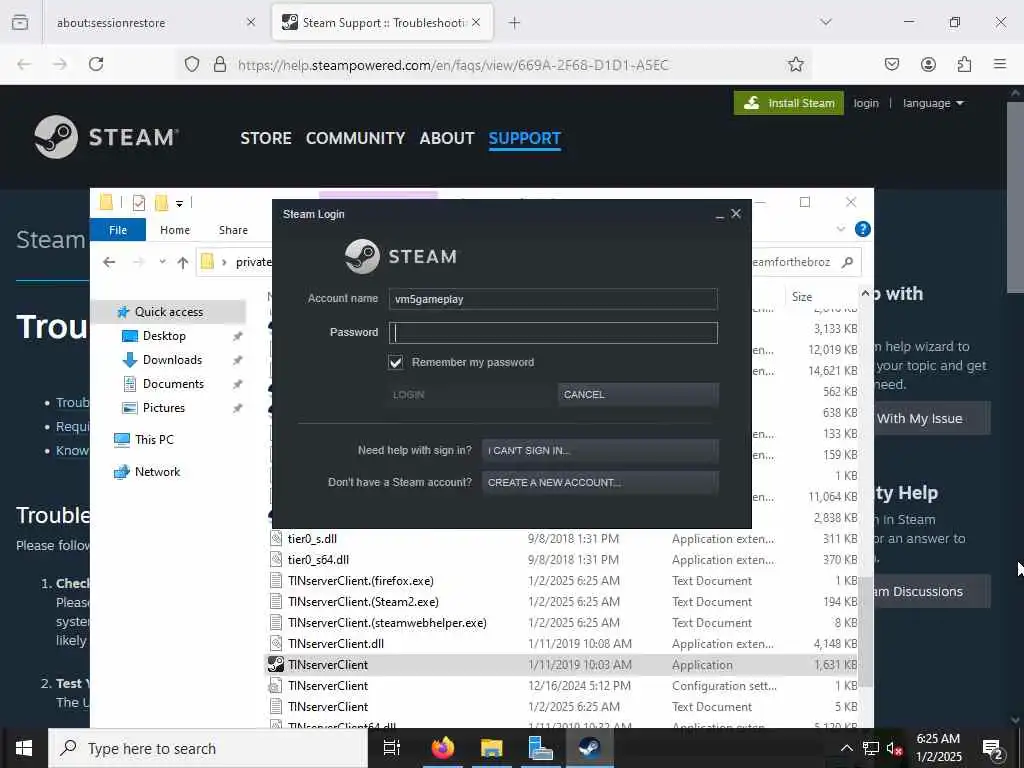The height and width of the screenshot is (768, 1024).
Task: Bookmark this page with the star icon
Action: tap(795, 64)
